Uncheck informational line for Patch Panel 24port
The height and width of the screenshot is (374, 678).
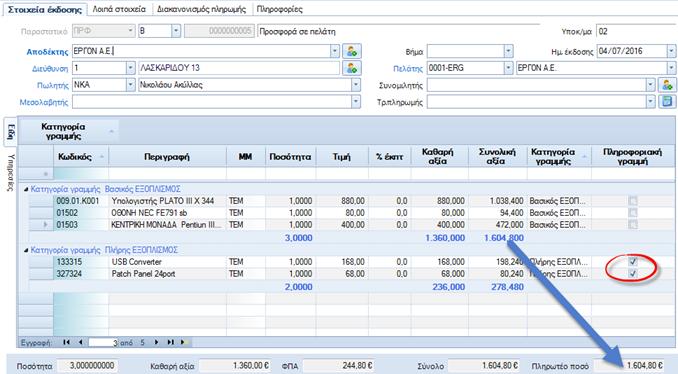pos(633,274)
